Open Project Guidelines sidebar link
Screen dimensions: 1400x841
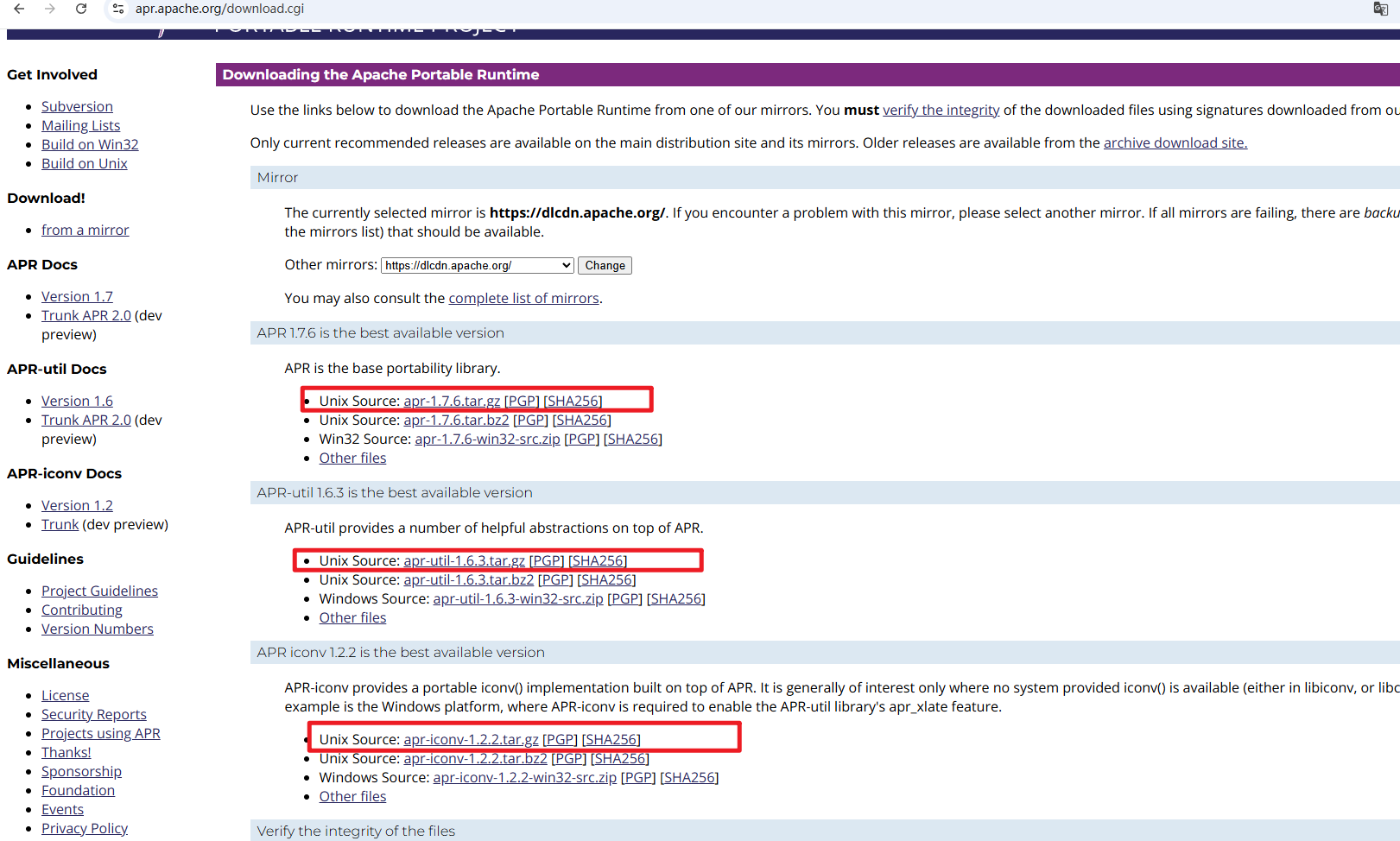pos(99,591)
